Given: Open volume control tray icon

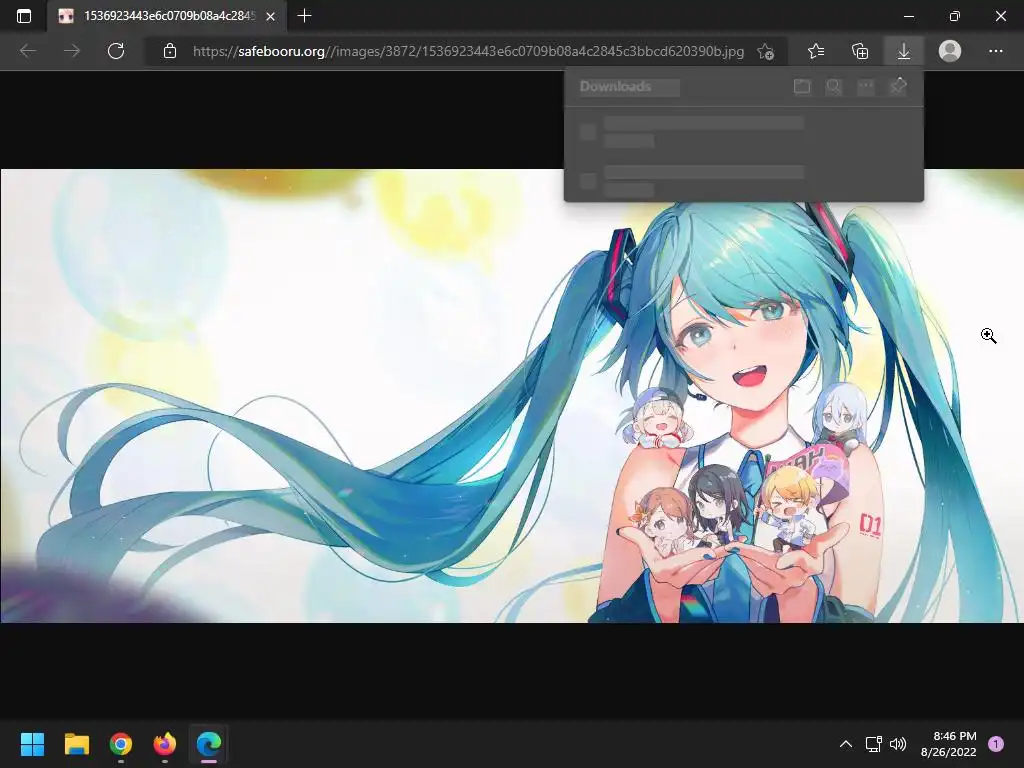Looking at the screenshot, I should [x=899, y=744].
